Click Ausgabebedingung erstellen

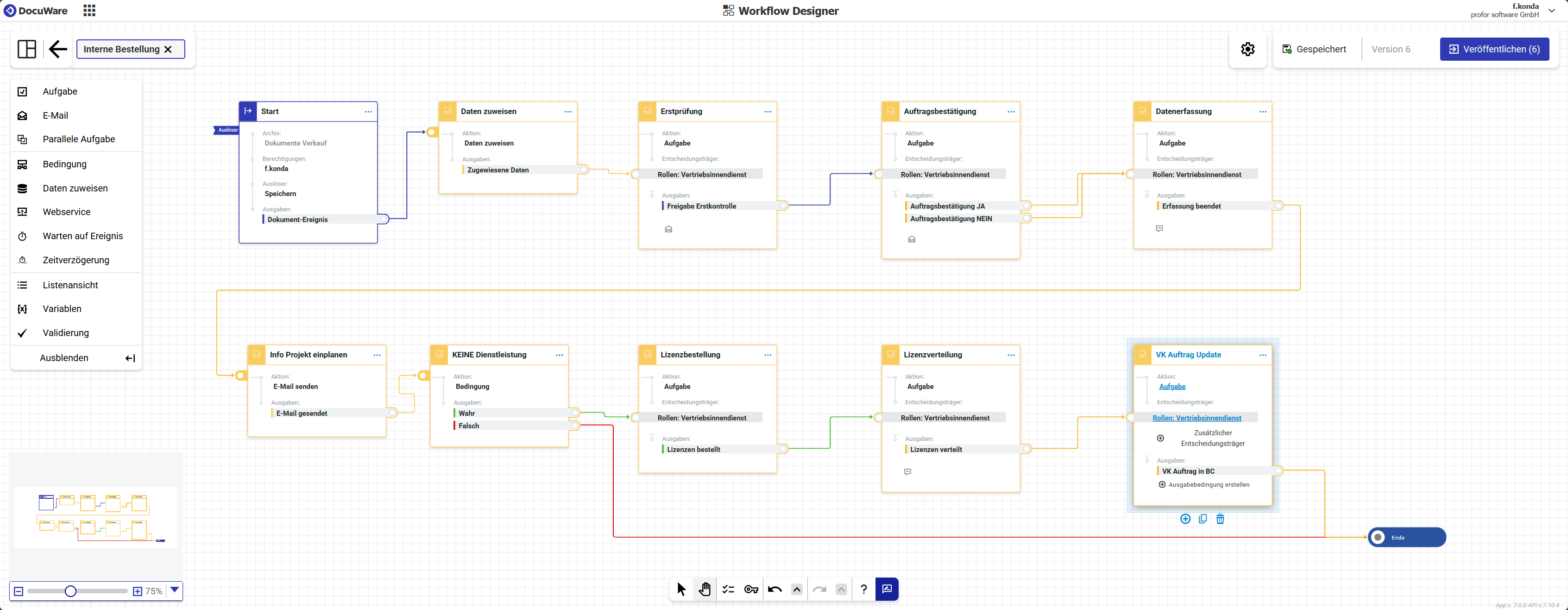1204,484
